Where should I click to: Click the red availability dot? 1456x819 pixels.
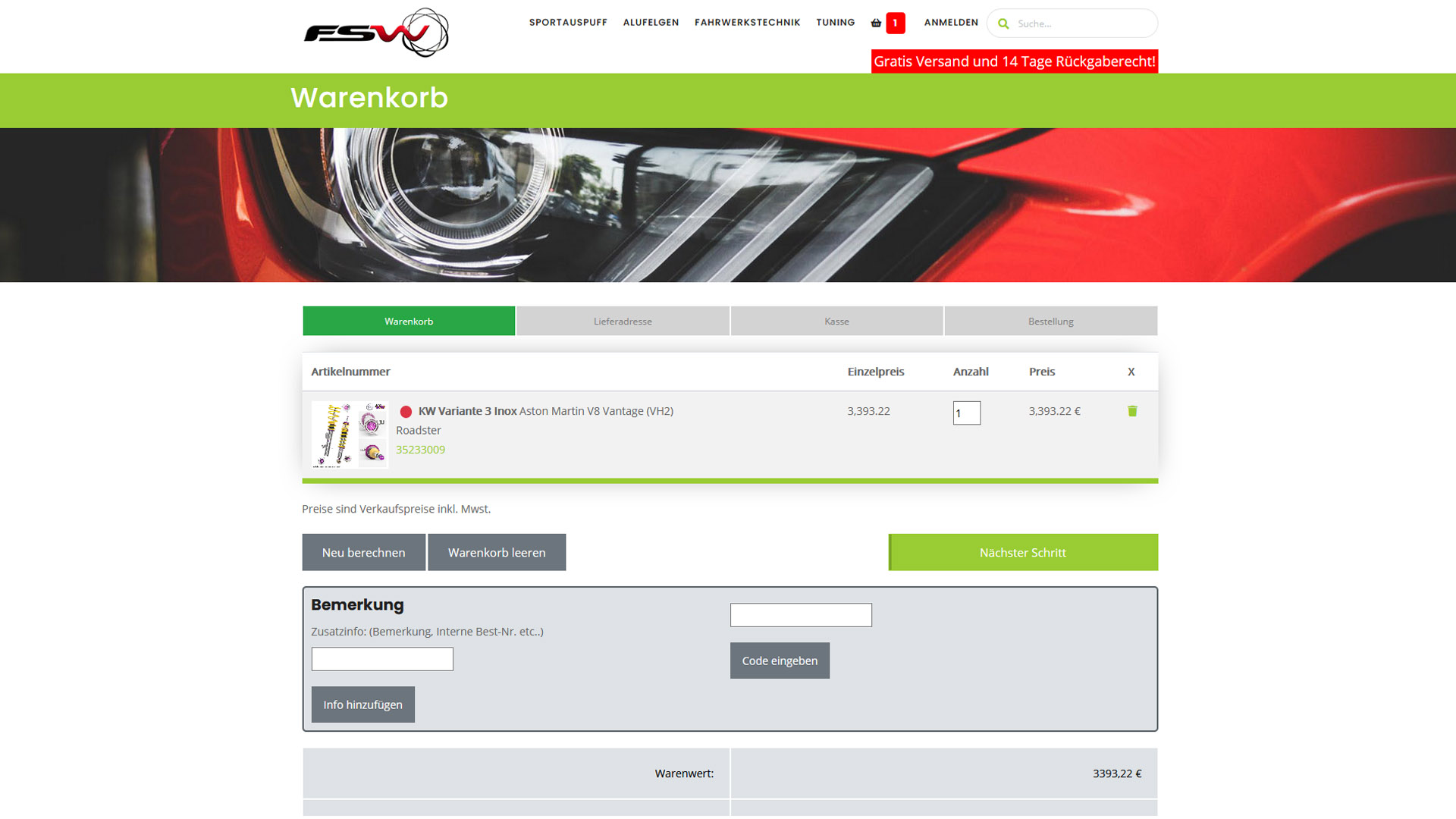406,412
